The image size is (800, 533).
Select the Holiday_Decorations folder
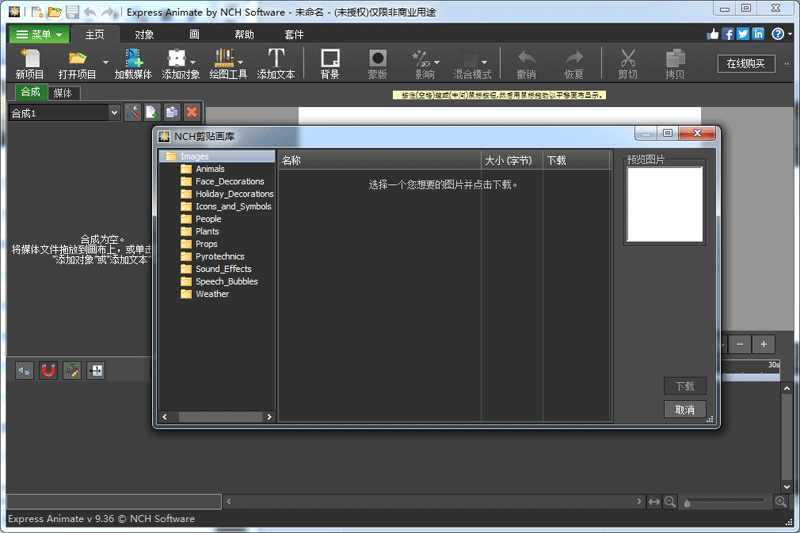(234, 194)
